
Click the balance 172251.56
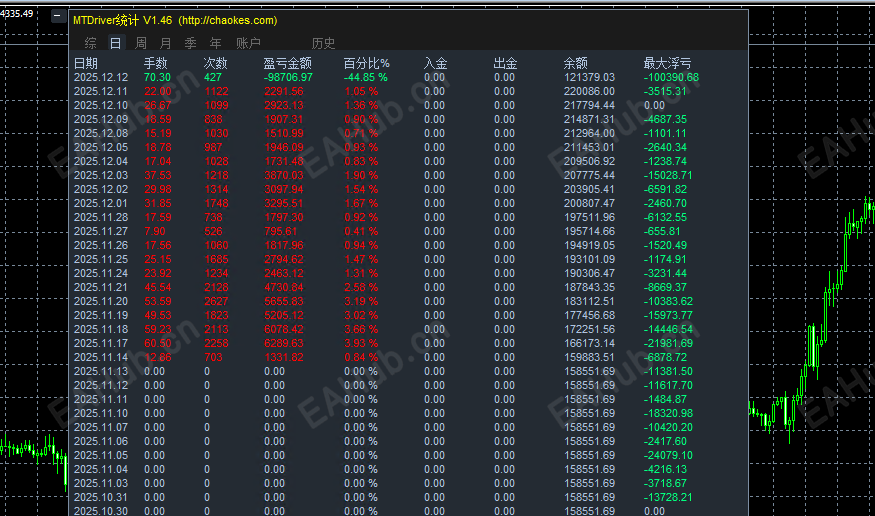[x=589, y=329]
